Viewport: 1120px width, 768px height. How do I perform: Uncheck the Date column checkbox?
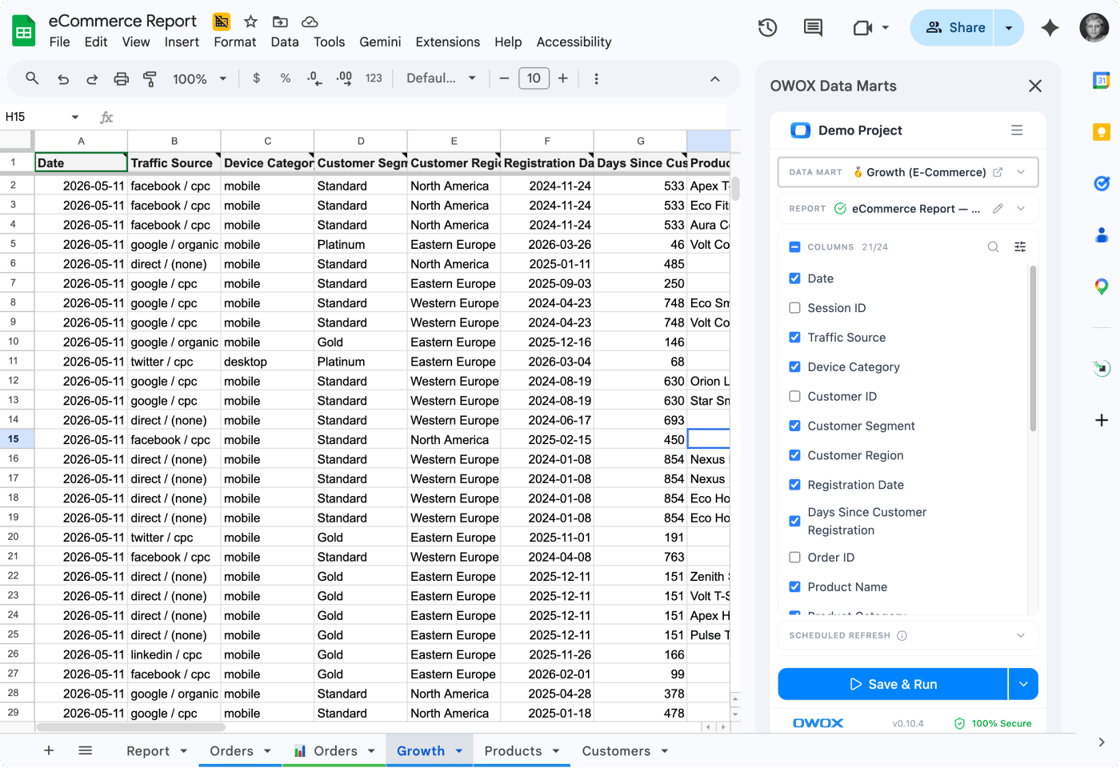click(794, 279)
